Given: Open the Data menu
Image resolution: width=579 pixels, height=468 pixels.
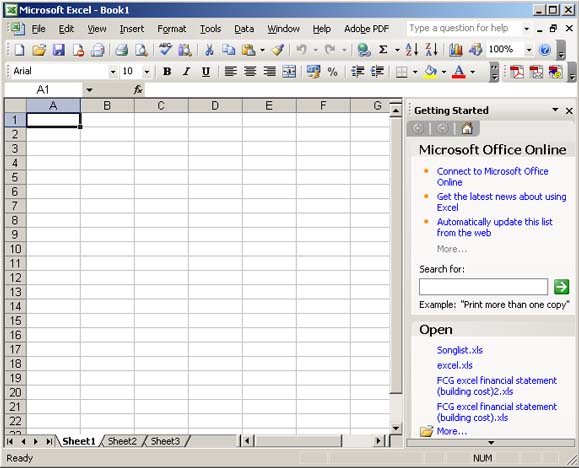Looking at the screenshot, I should 244,29.
